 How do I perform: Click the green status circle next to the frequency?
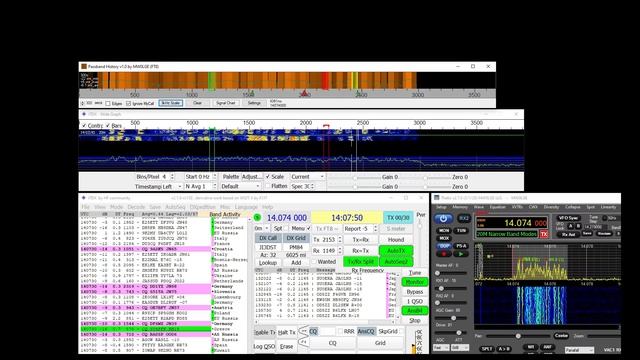coord(258,218)
